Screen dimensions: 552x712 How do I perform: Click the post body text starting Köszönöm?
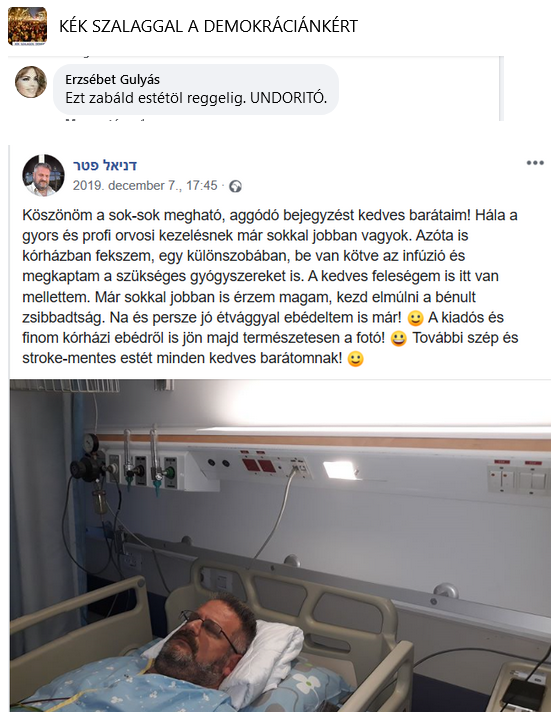click(271, 287)
